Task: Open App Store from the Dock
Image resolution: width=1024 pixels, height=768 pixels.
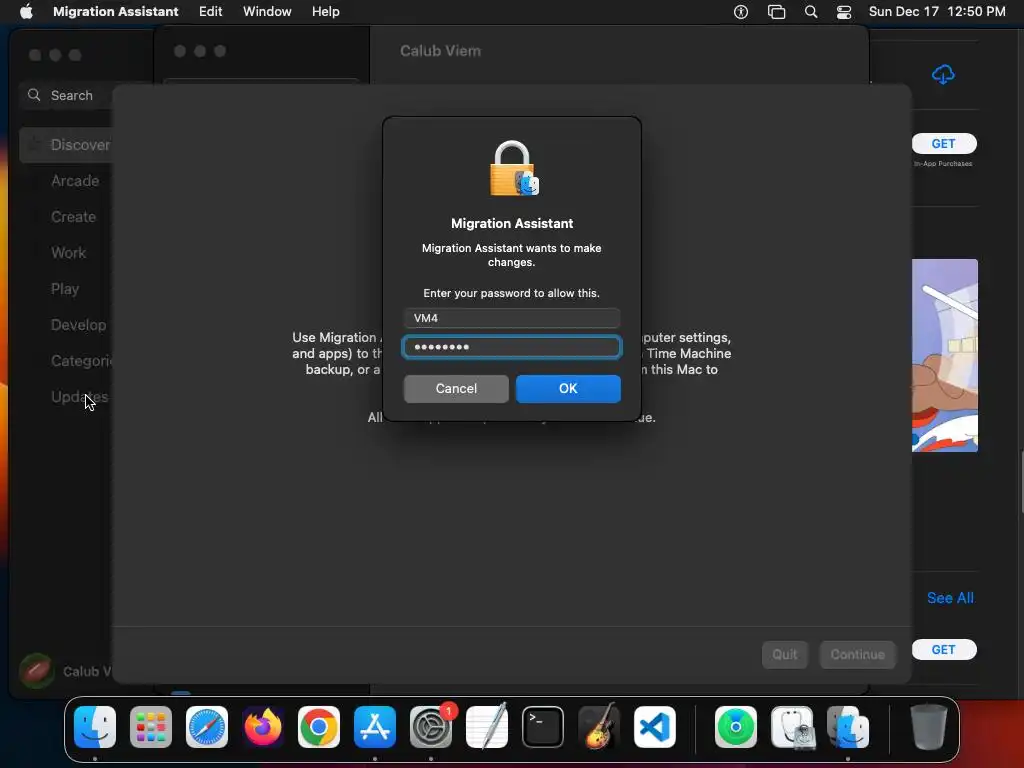Action: pos(375,727)
